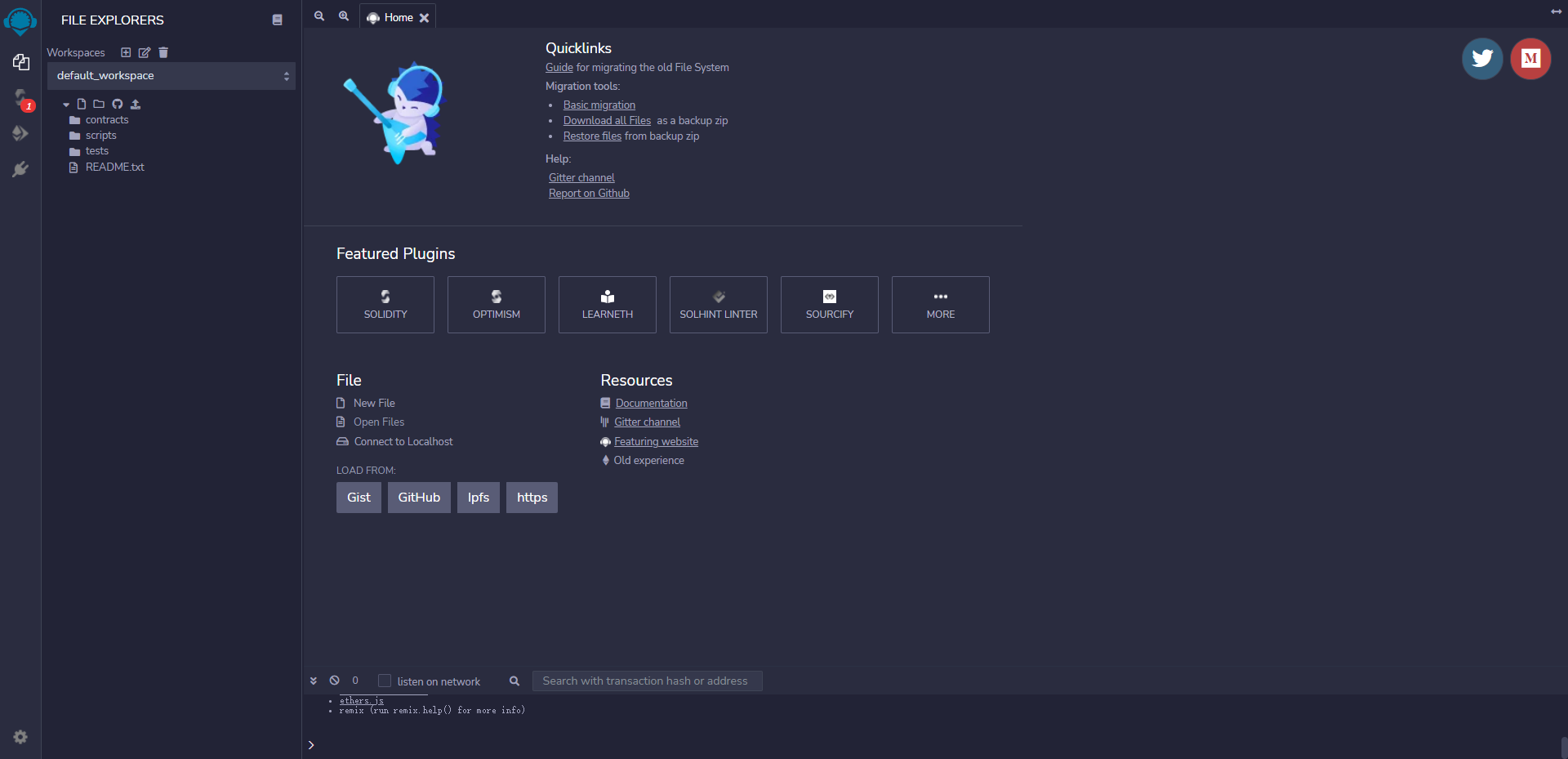Click the ethers.js terminal link
This screenshot has width=1568, height=759.
[361, 700]
